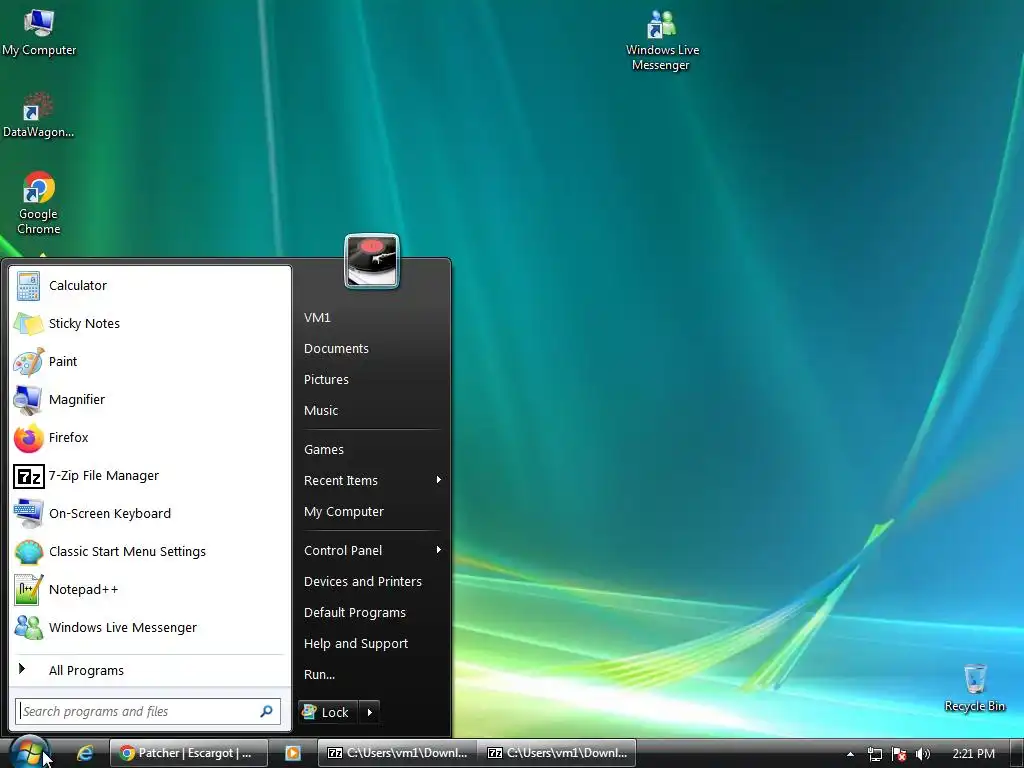
Task: Switch to Patcher | Escargot Chrome taskbar window
Action: pyautogui.click(x=188, y=753)
